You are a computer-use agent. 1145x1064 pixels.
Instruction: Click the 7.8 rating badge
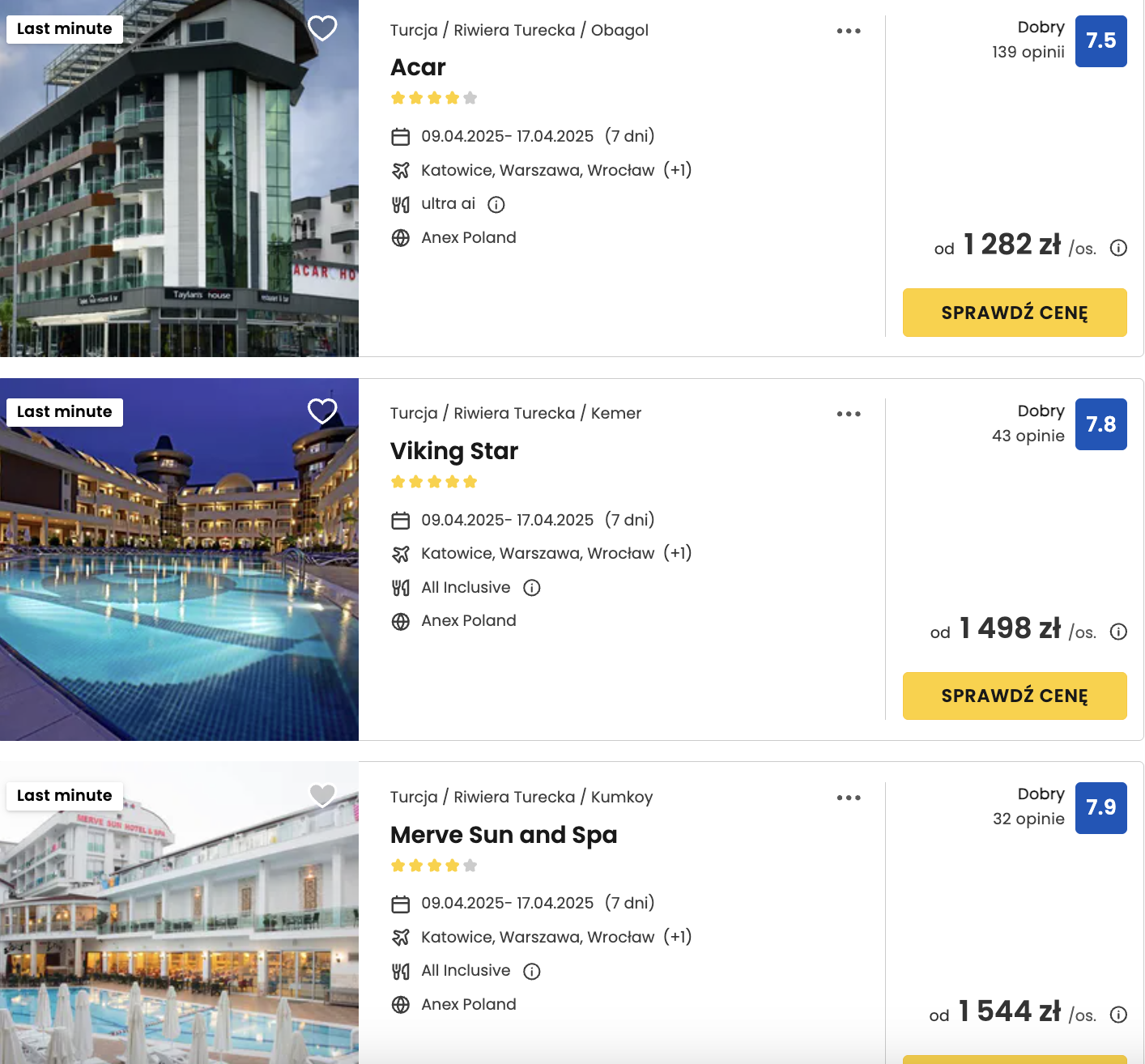[x=1100, y=424]
